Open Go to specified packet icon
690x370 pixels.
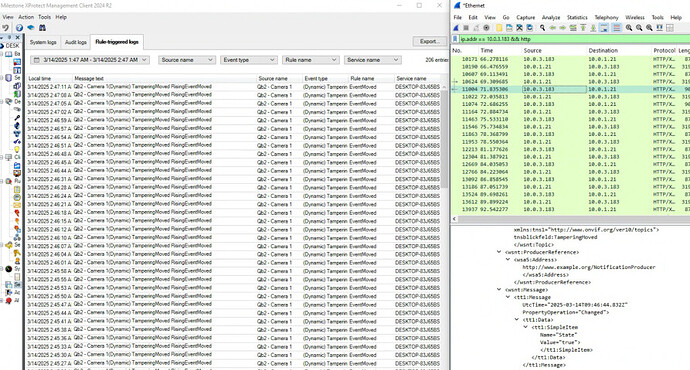573,28
